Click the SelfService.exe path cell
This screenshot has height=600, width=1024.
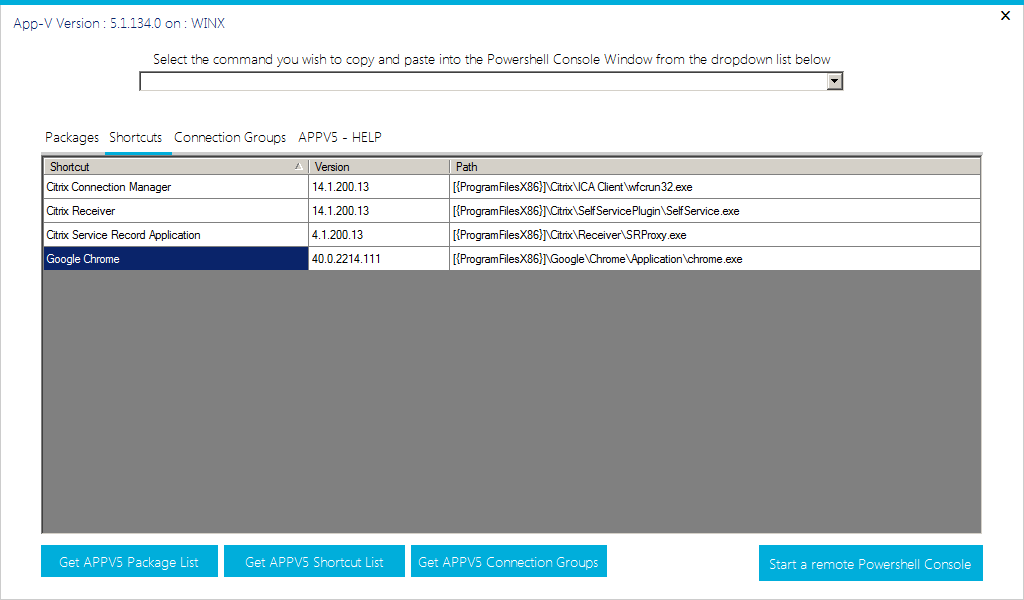[715, 211]
